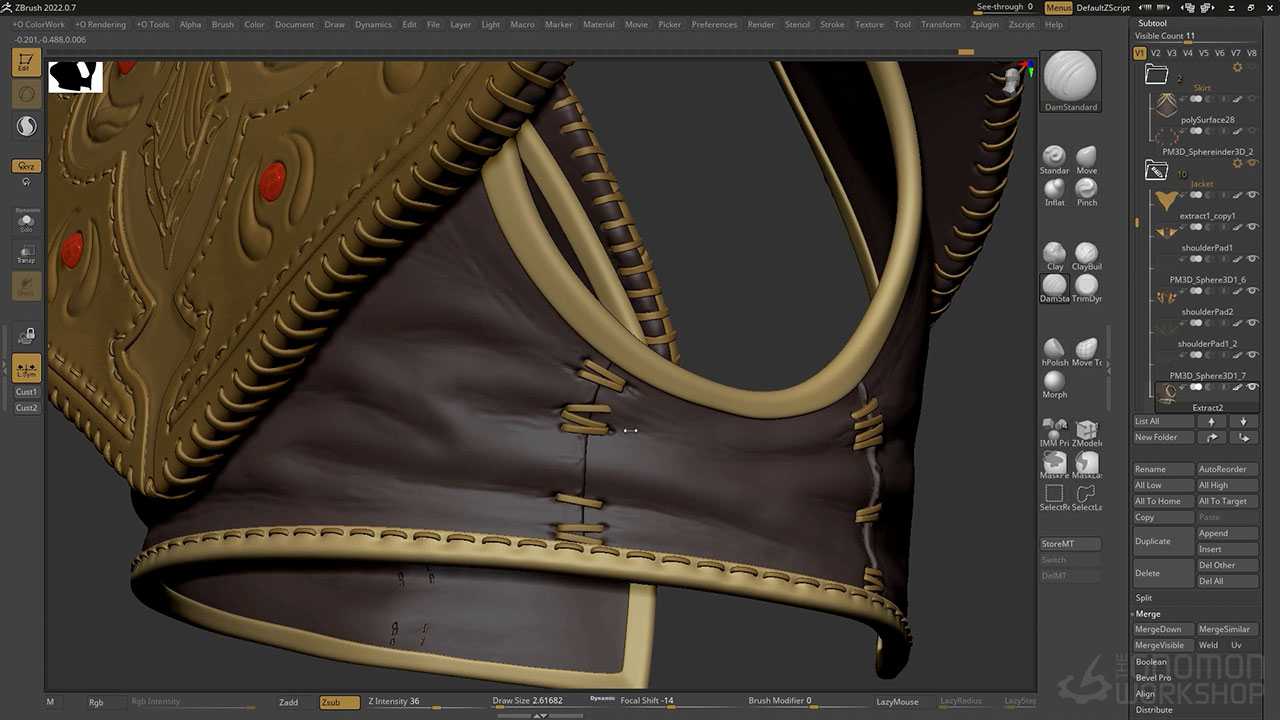The width and height of the screenshot is (1280, 720).
Task: Choose the Inflate brush icon
Action: [1054, 189]
